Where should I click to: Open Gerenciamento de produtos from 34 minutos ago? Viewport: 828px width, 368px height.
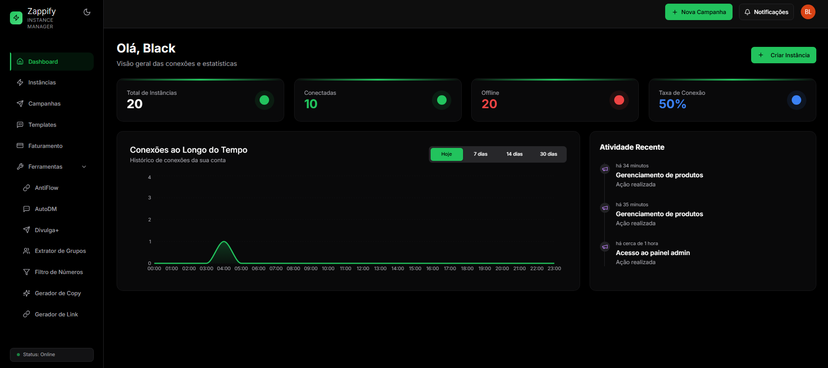tap(659, 175)
